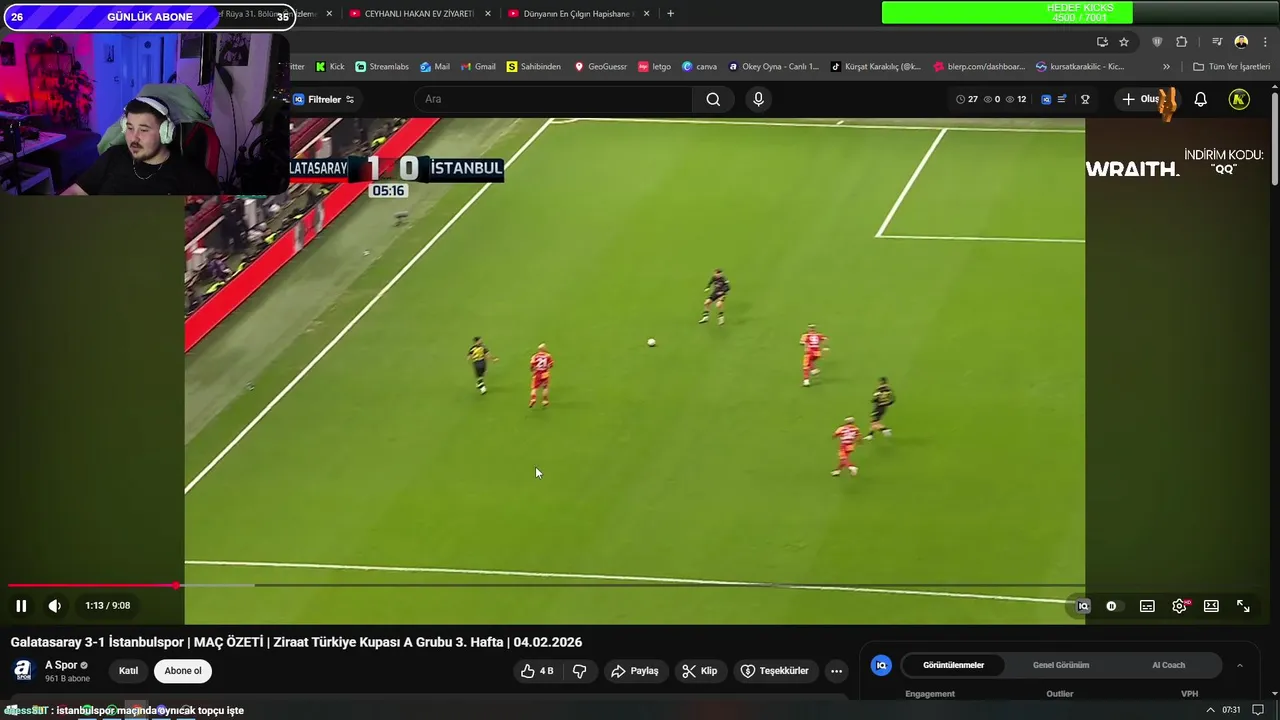Pause the YouTube video
Screen dimensions: 1280x720
[21, 606]
